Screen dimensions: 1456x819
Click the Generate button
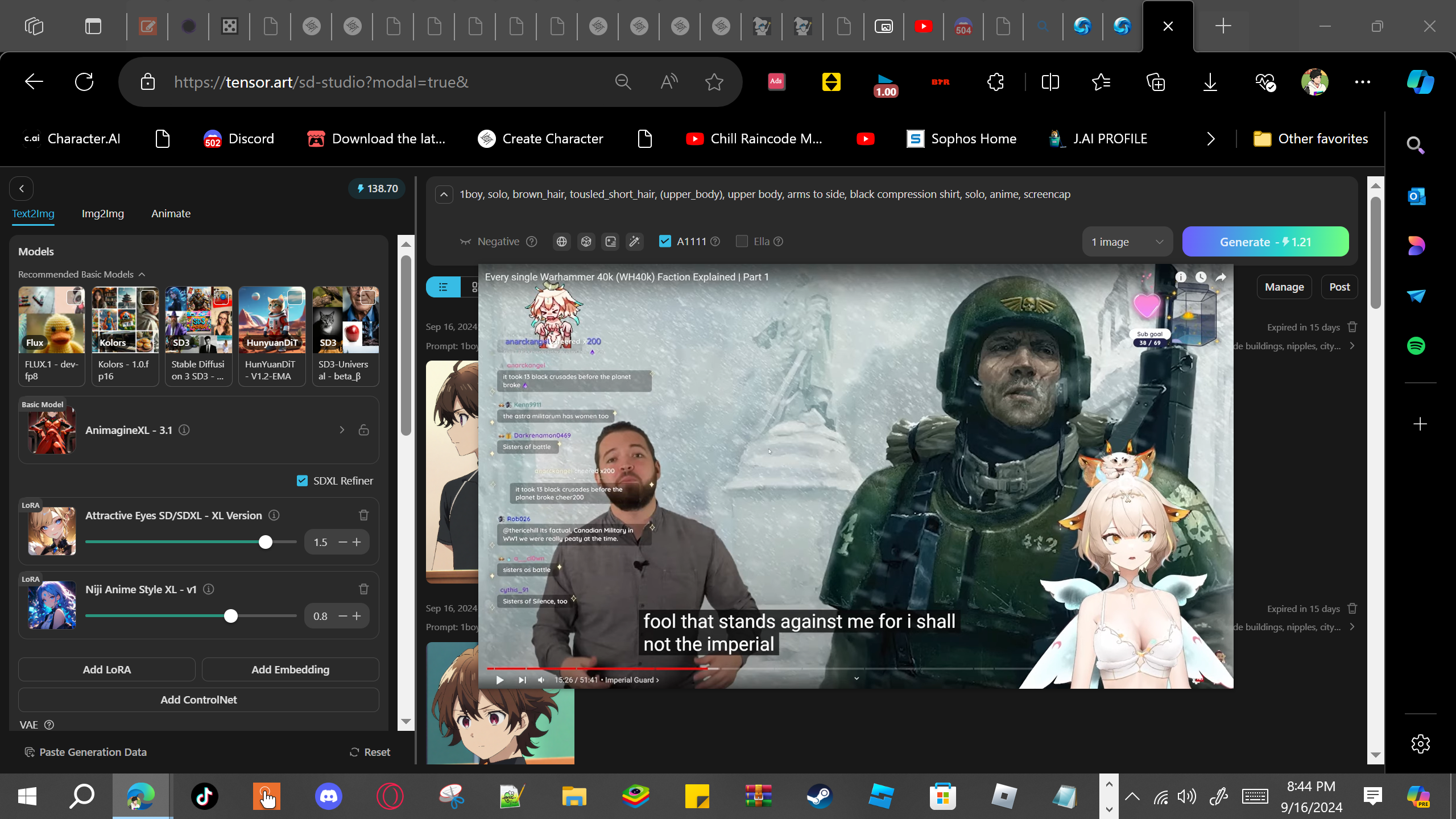(1265, 242)
